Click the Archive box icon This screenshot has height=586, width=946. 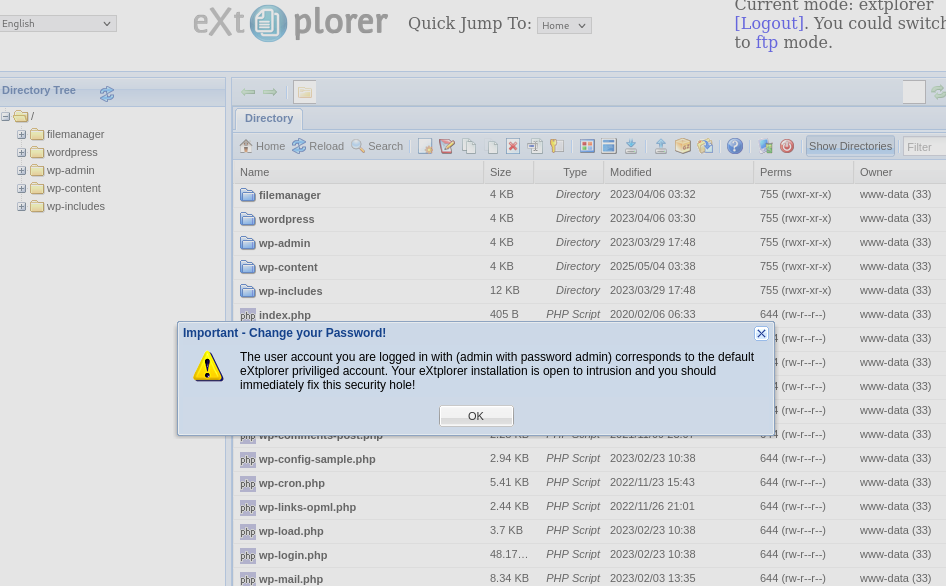tap(682, 147)
